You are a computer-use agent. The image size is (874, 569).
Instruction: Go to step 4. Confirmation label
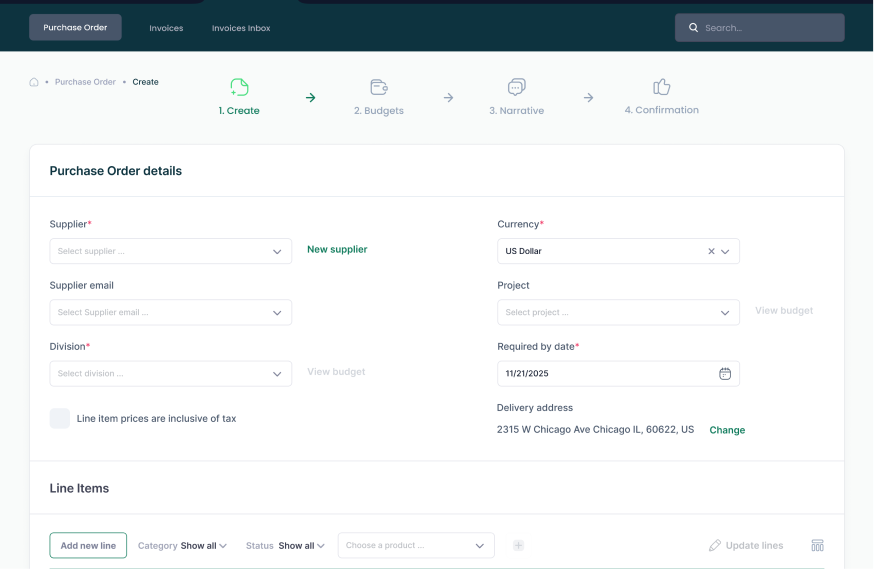662,110
